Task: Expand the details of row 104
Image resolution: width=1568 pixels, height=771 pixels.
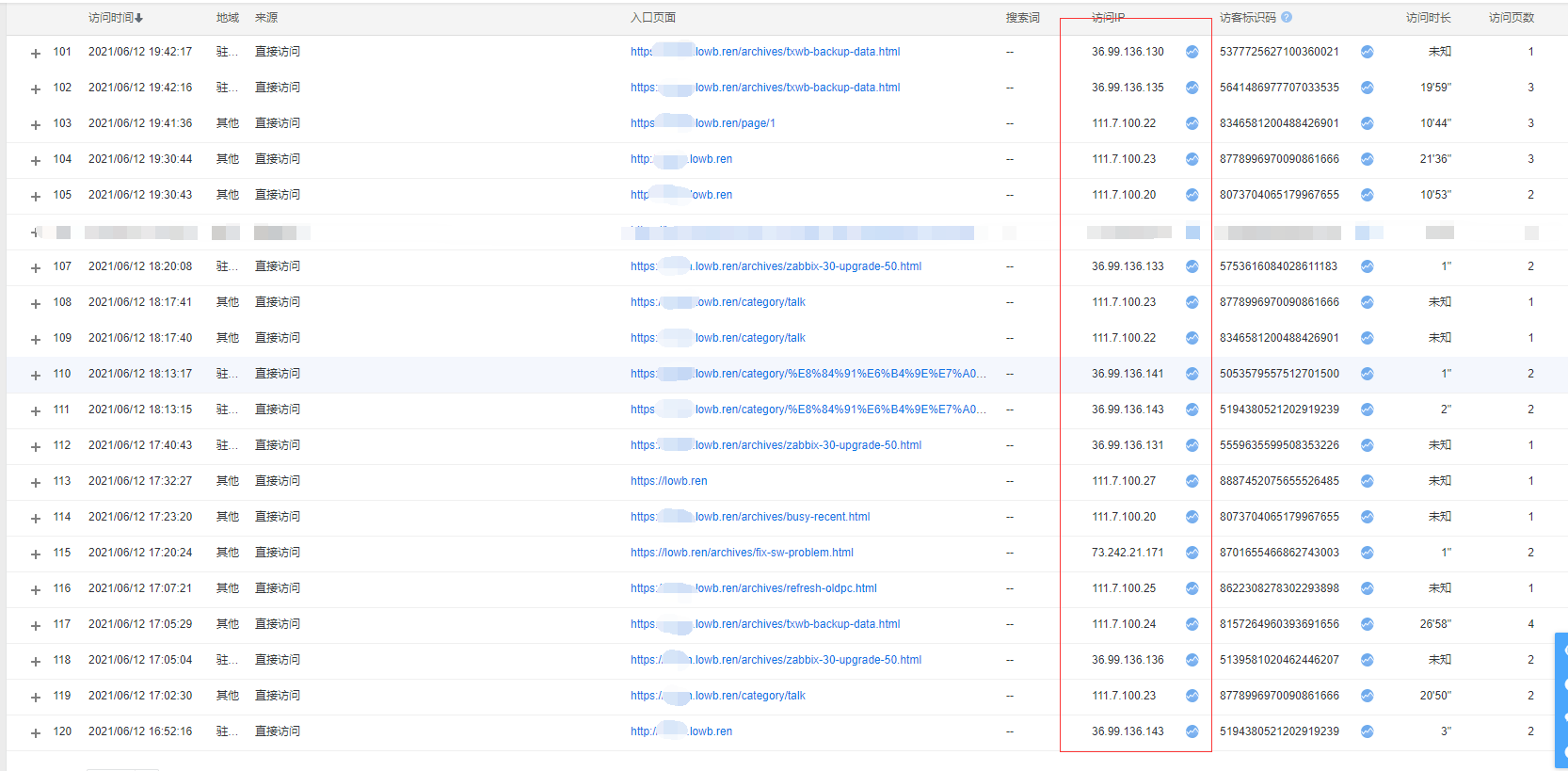Action: pyautogui.click(x=36, y=161)
